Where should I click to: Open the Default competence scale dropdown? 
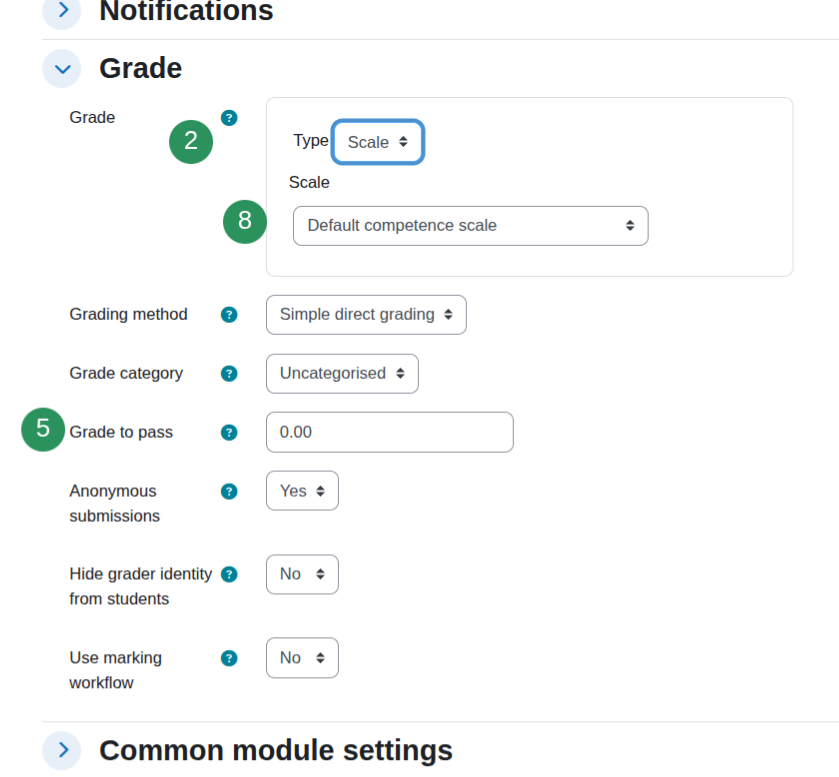point(471,226)
